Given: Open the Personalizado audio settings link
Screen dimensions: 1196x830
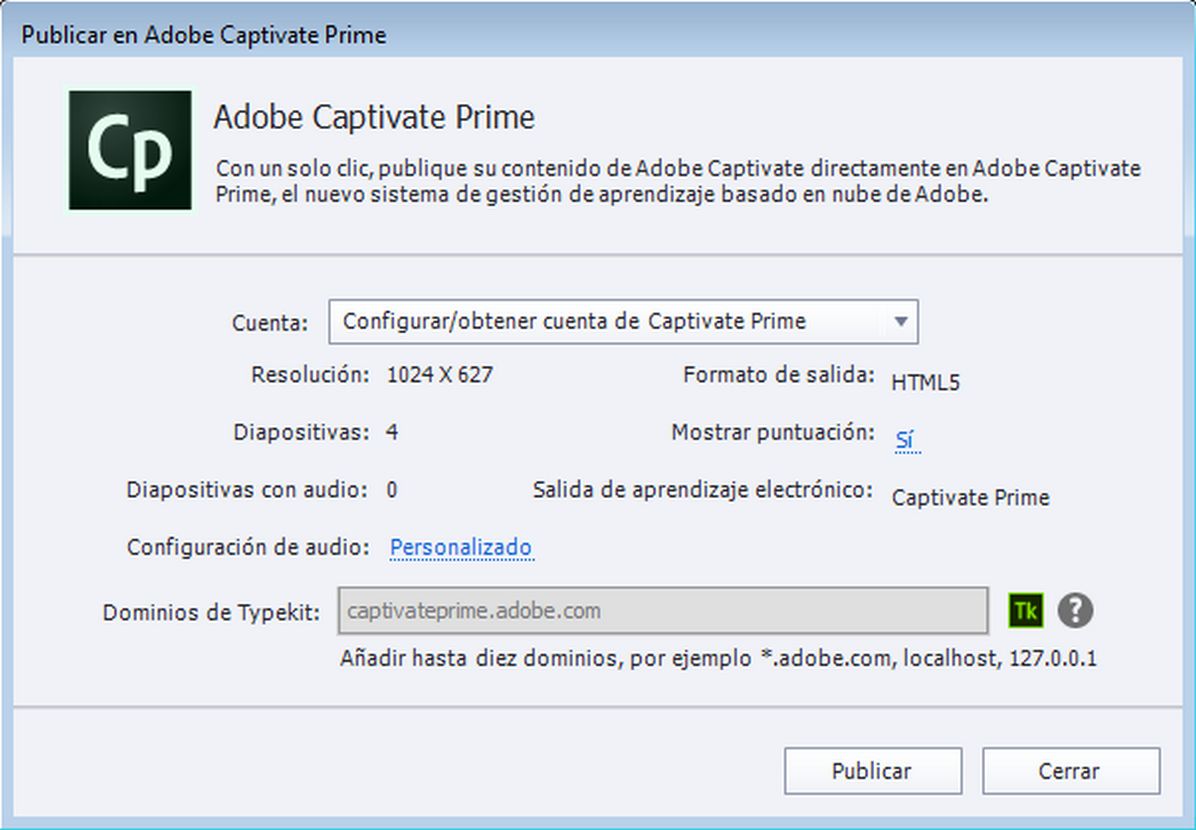Looking at the screenshot, I should click(x=461, y=547).
